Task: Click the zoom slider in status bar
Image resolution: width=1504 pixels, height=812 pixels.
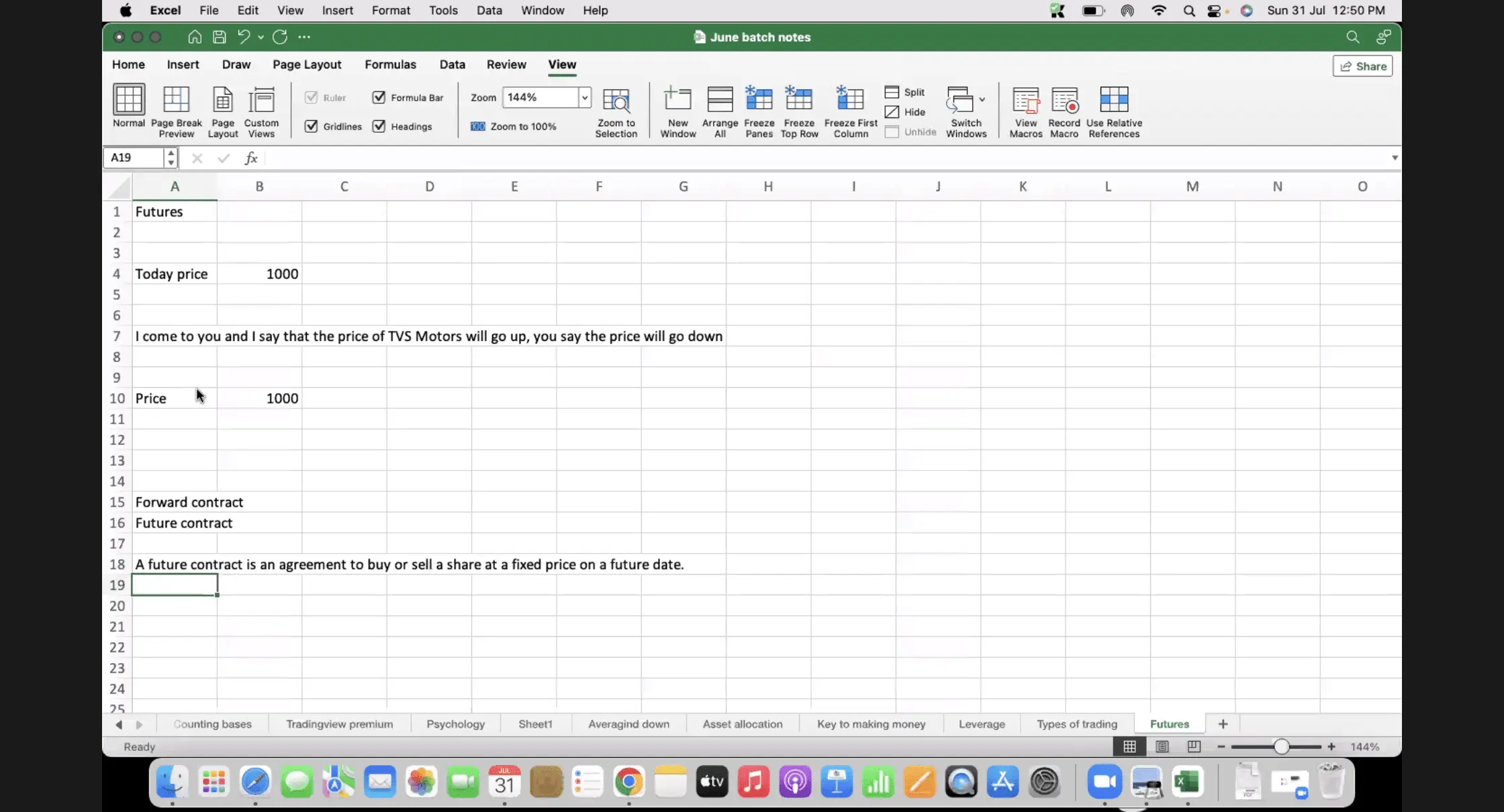Action: 1280,747
